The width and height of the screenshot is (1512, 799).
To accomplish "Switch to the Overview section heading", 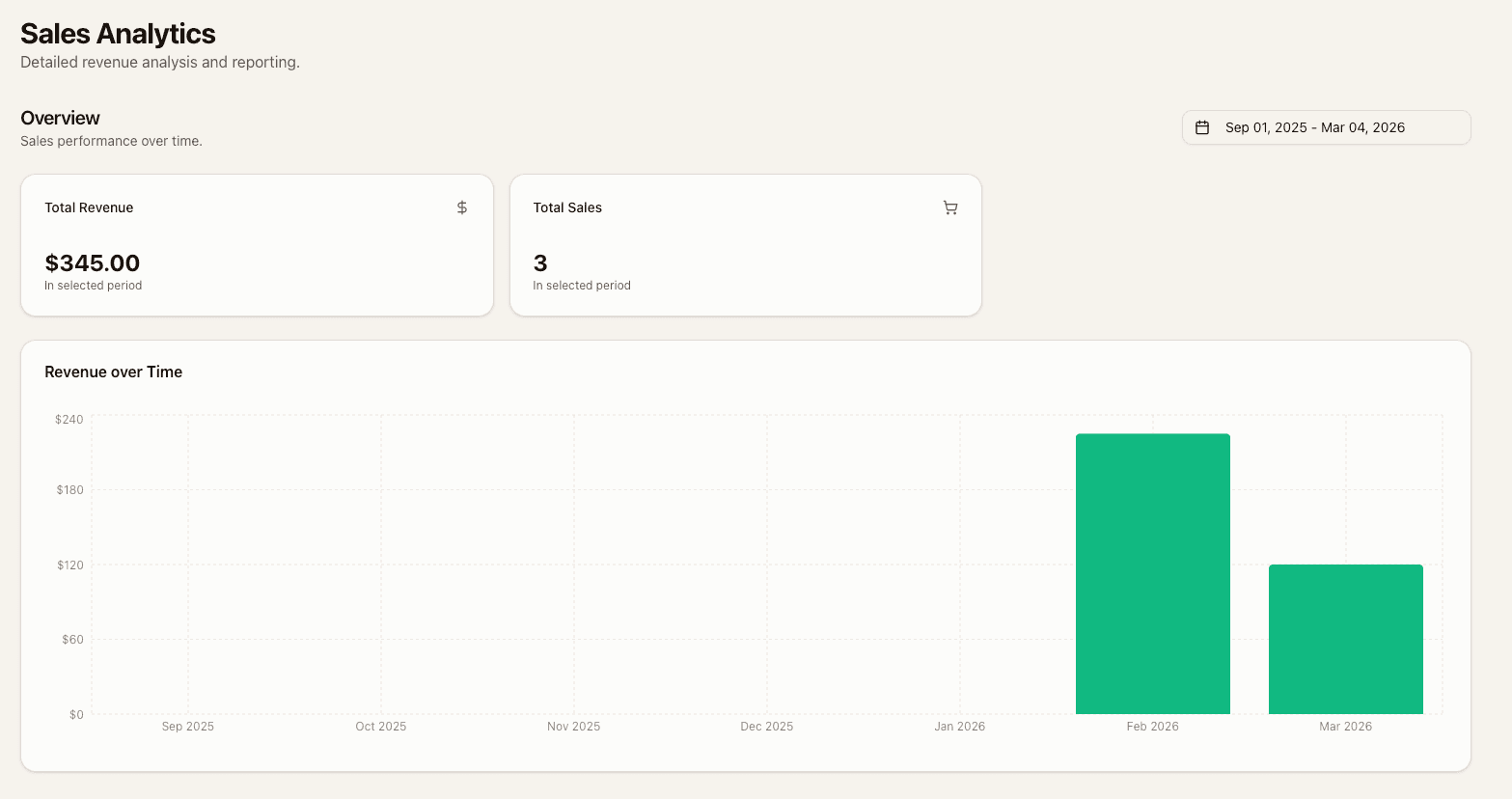I will pos(60,118).
